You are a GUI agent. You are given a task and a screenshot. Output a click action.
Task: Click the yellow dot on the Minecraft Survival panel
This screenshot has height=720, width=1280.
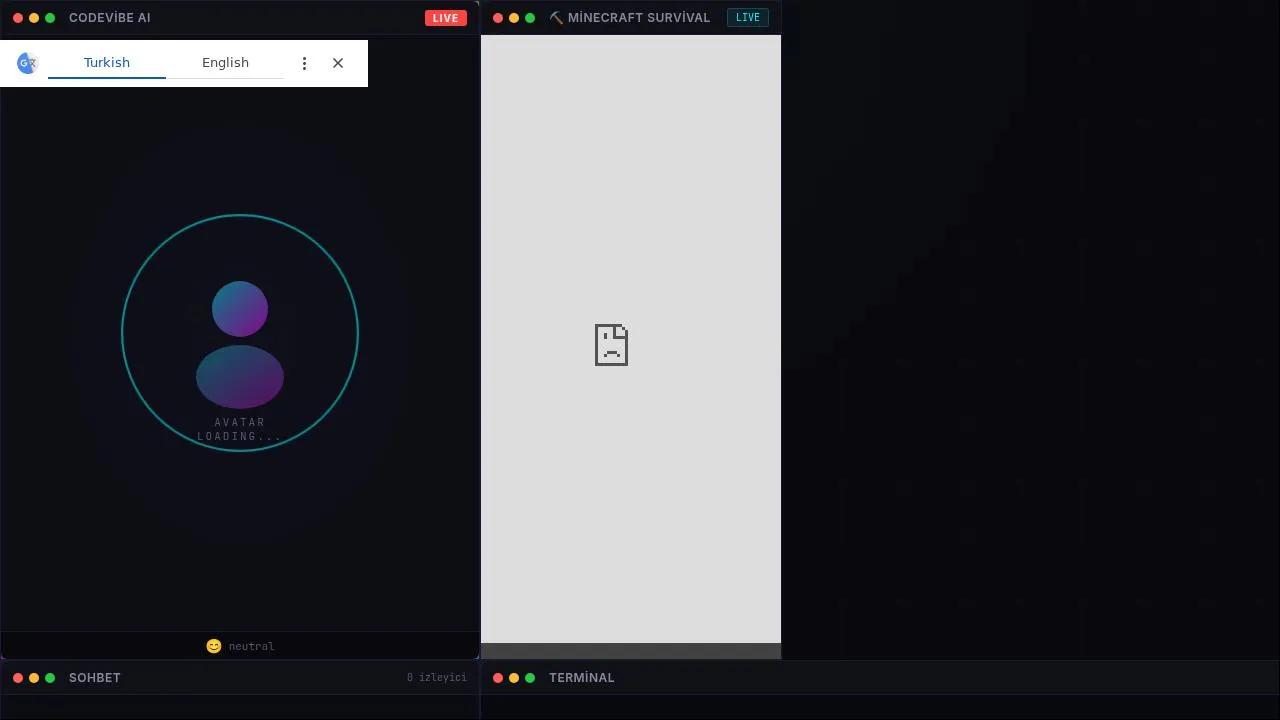(514, 18)
